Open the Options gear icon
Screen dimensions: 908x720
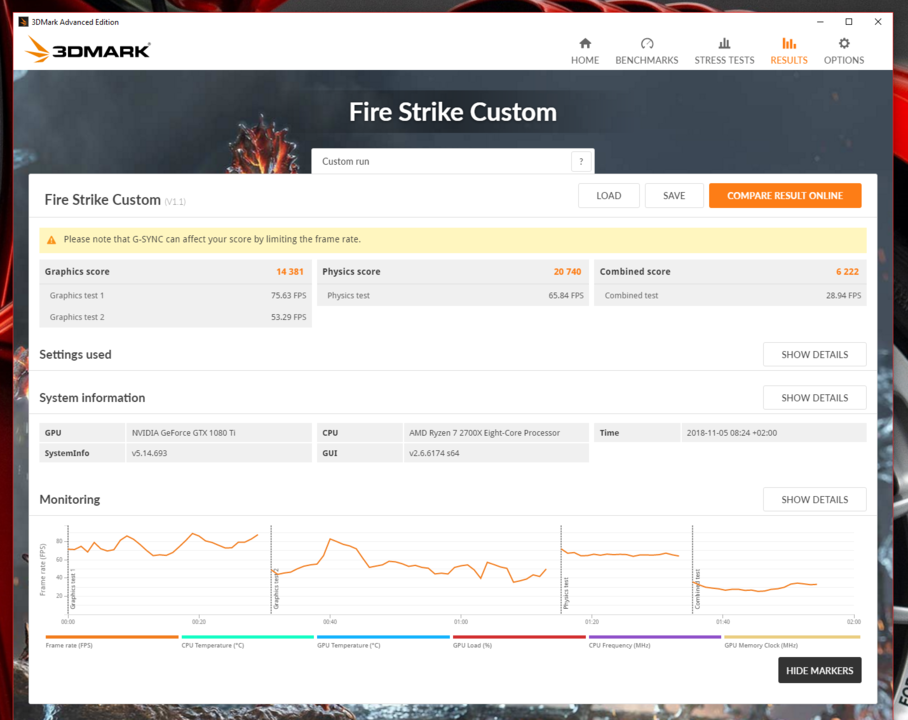pos(844,43)
